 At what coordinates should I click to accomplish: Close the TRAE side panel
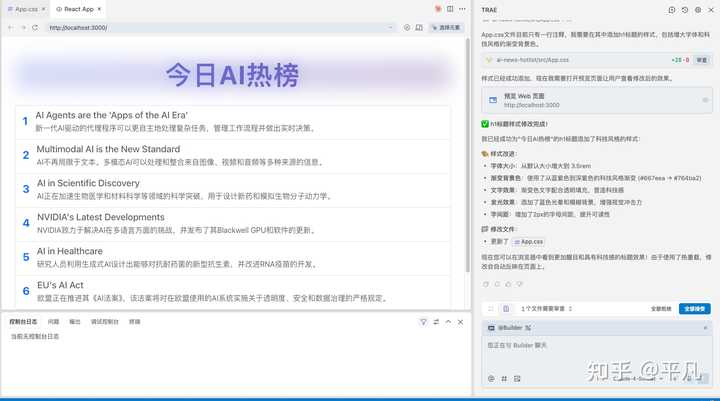pos(711,10)
